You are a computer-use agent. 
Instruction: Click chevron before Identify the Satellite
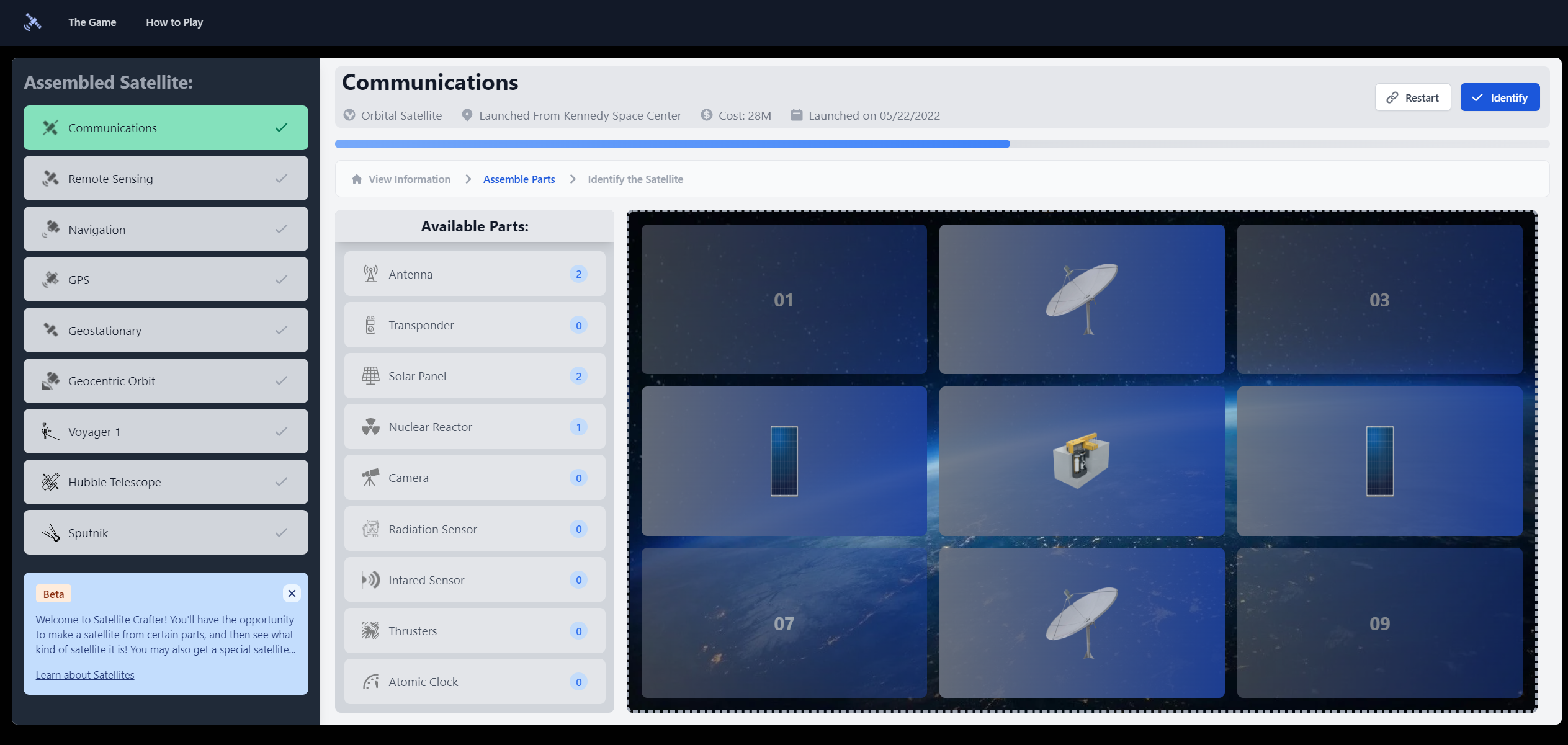[x=573, y=179]
